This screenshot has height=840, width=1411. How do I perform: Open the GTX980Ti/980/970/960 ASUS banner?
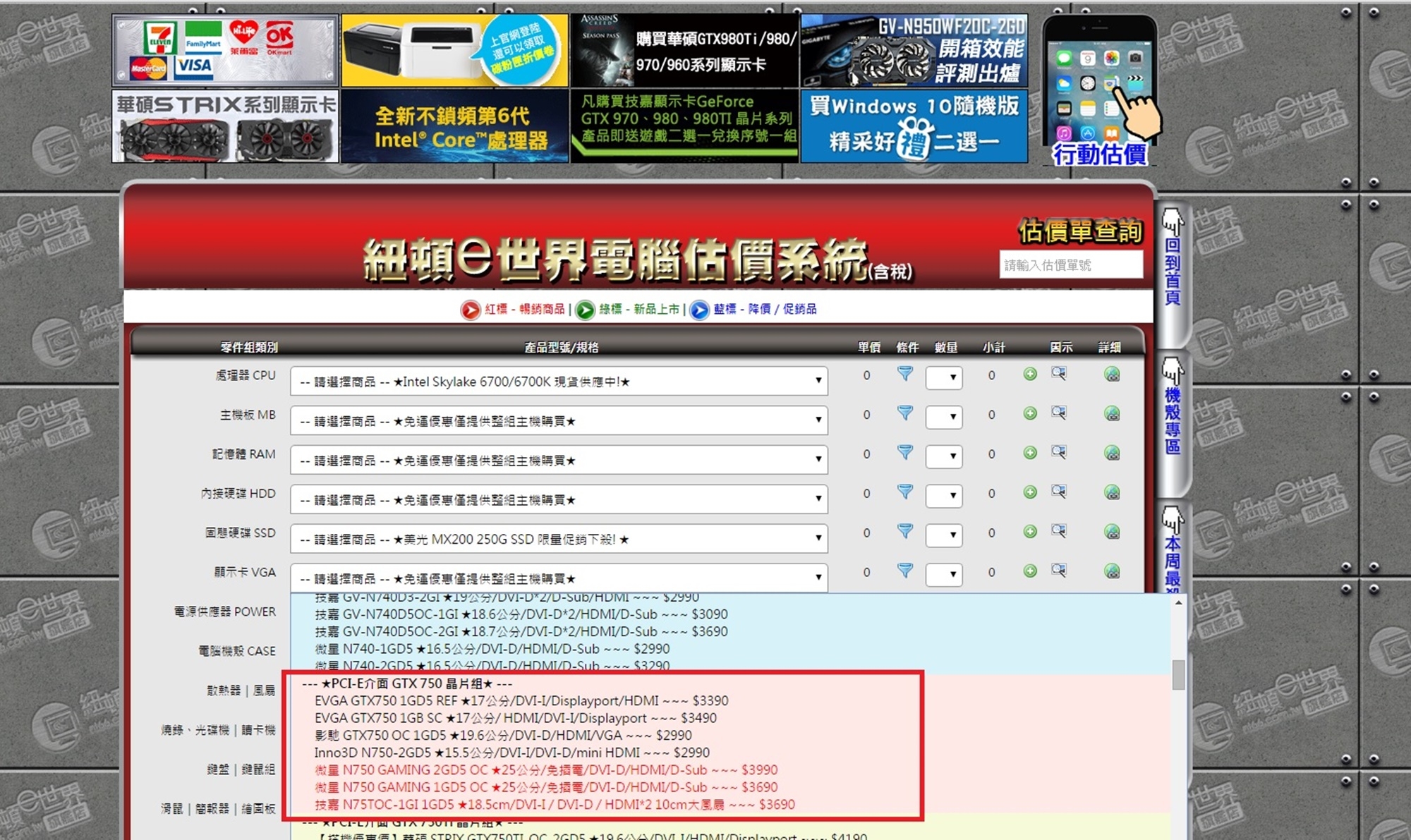(684, 50)
